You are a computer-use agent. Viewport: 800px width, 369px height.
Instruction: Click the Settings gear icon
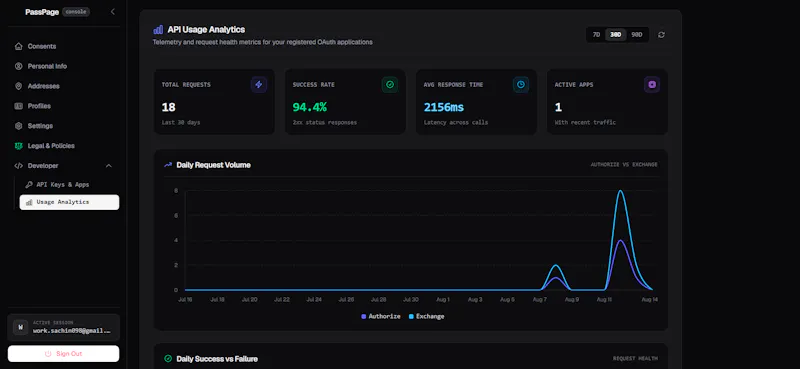tap(18, 126)
